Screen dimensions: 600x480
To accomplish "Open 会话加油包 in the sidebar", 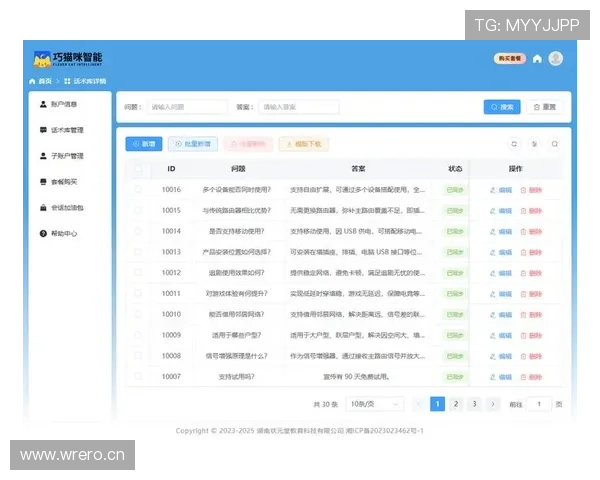I will click(x=62, y=207).
